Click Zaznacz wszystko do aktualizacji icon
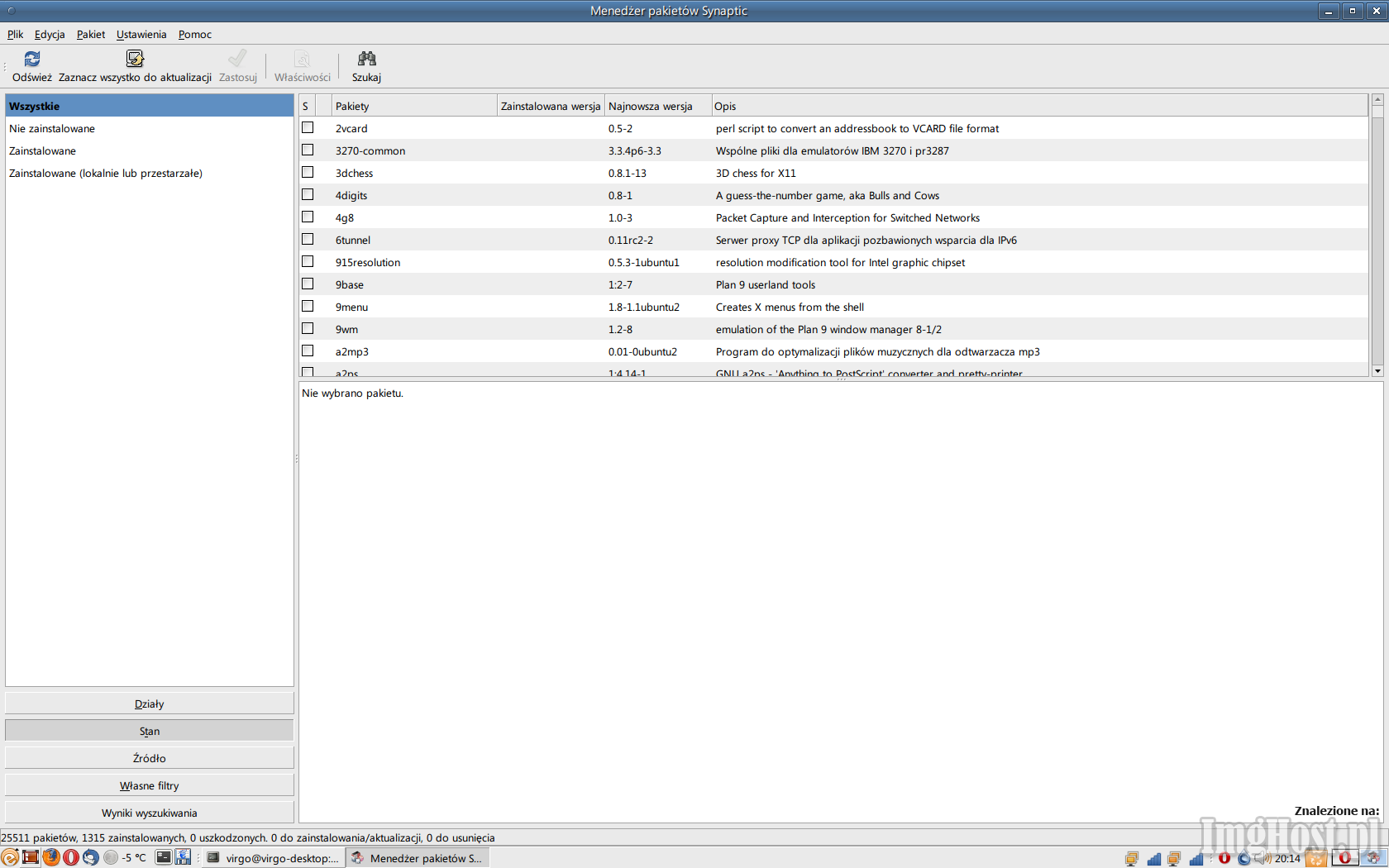Image resolution: width=1389 pixels, height=868 pixels. pos(135,59)
